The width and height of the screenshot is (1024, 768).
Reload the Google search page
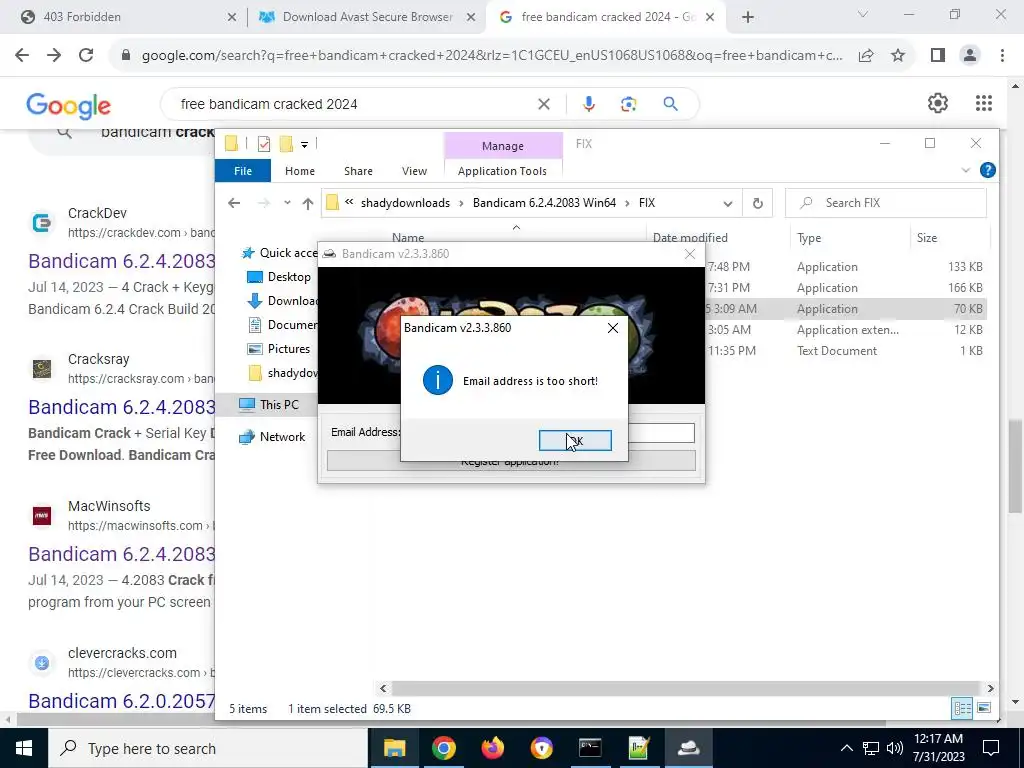tap(86, 56)
